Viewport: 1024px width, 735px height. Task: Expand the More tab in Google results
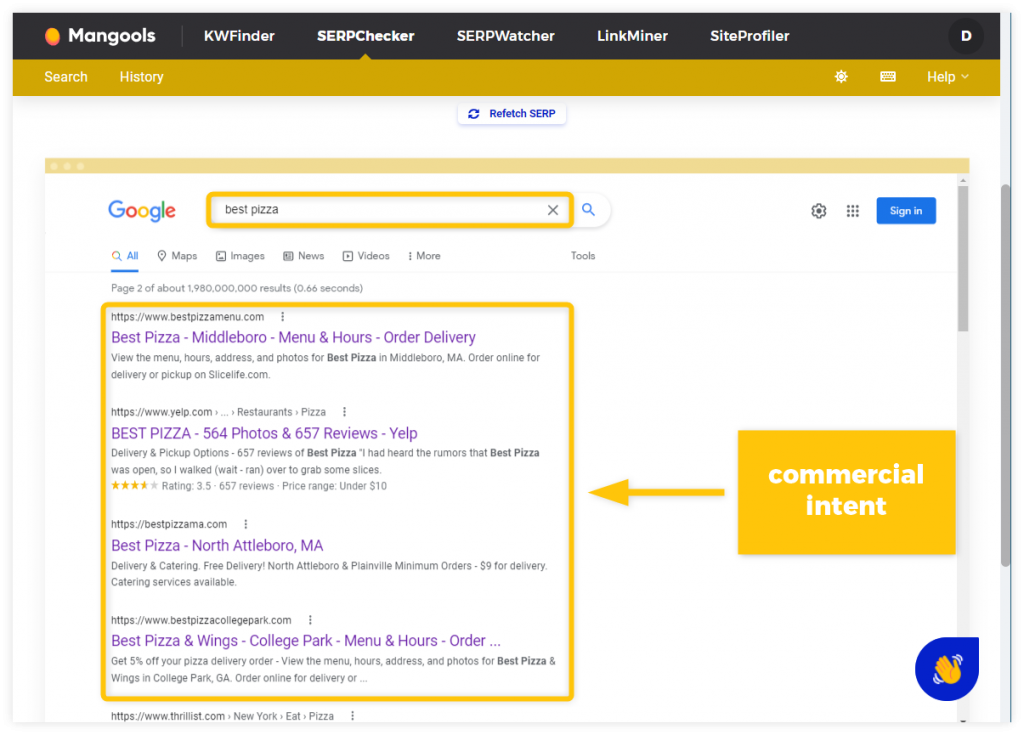pos(423,255)
